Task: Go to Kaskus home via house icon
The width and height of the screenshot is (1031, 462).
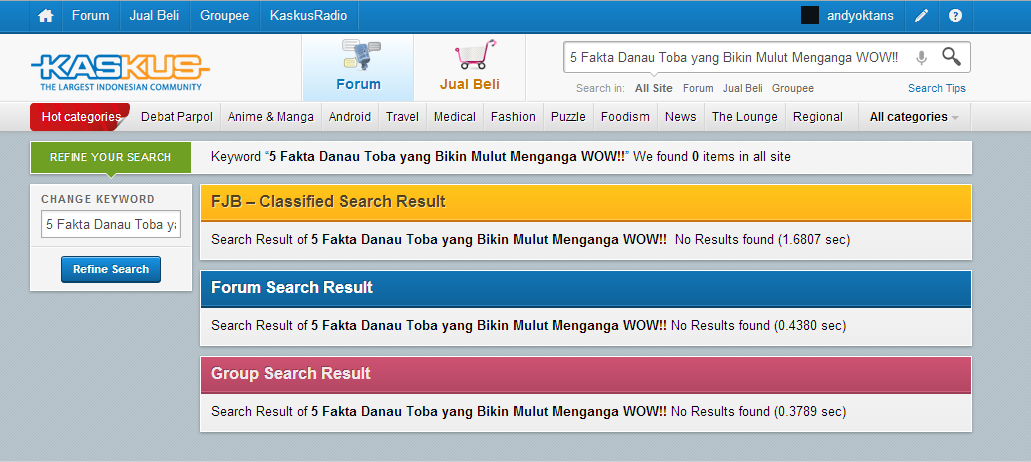Action: pyautogui.click(x=45, y=16)
